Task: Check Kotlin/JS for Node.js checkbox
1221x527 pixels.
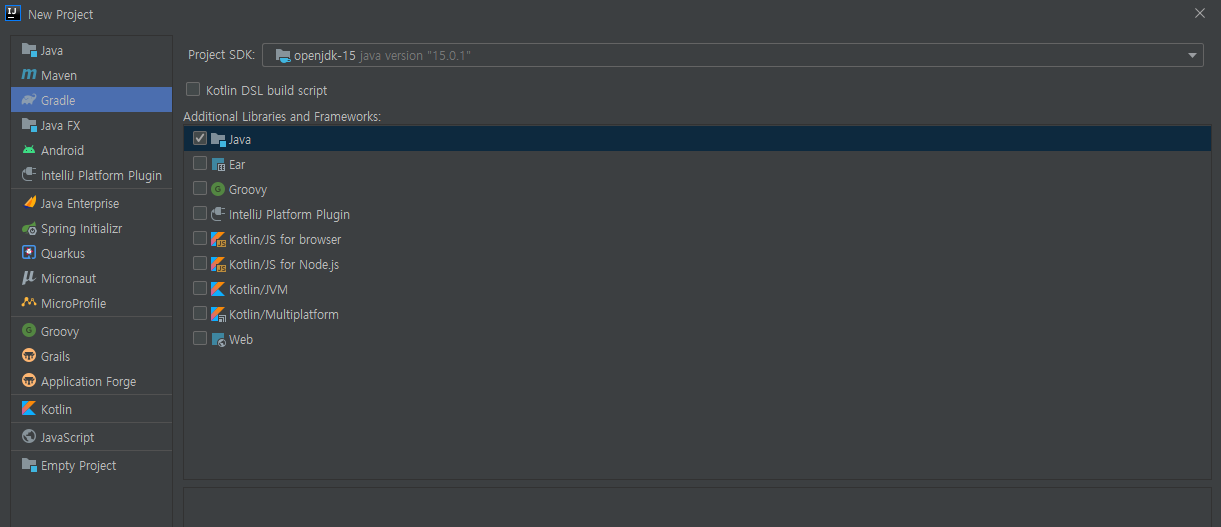Action: (x=200, y=263)
